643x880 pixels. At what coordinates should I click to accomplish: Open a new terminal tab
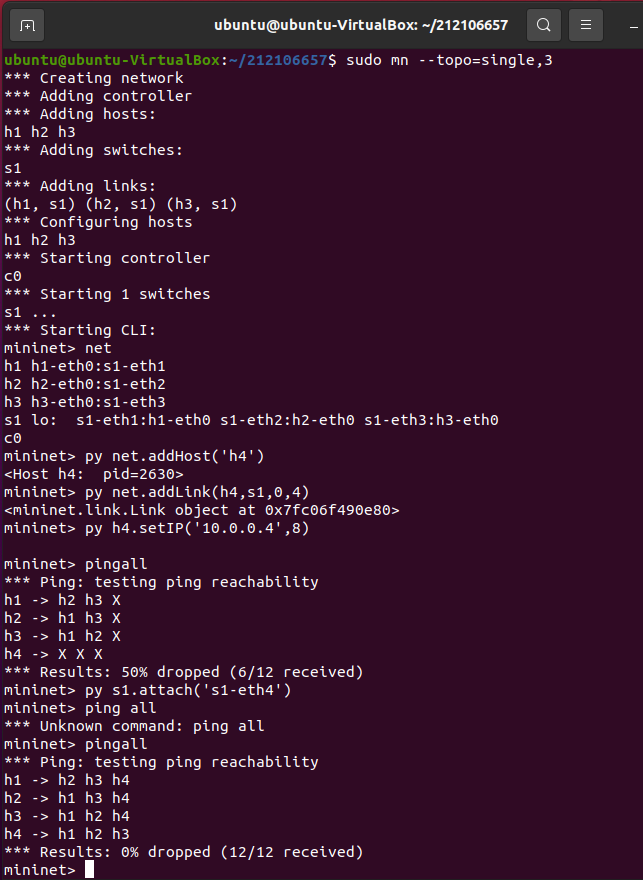point(28,24)
